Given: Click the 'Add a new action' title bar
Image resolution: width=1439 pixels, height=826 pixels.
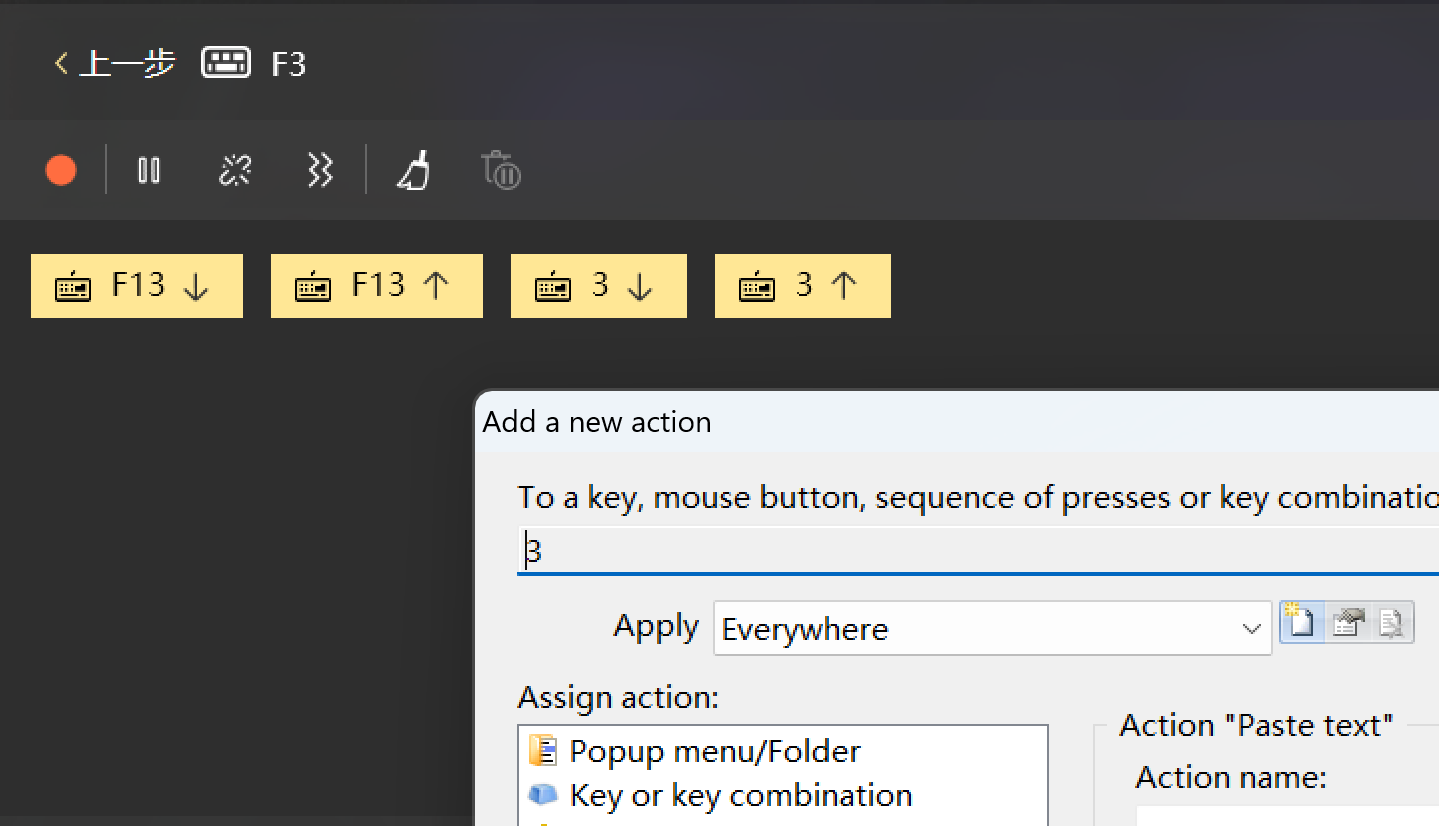Looking at the screenshot, I should (900, 422).
